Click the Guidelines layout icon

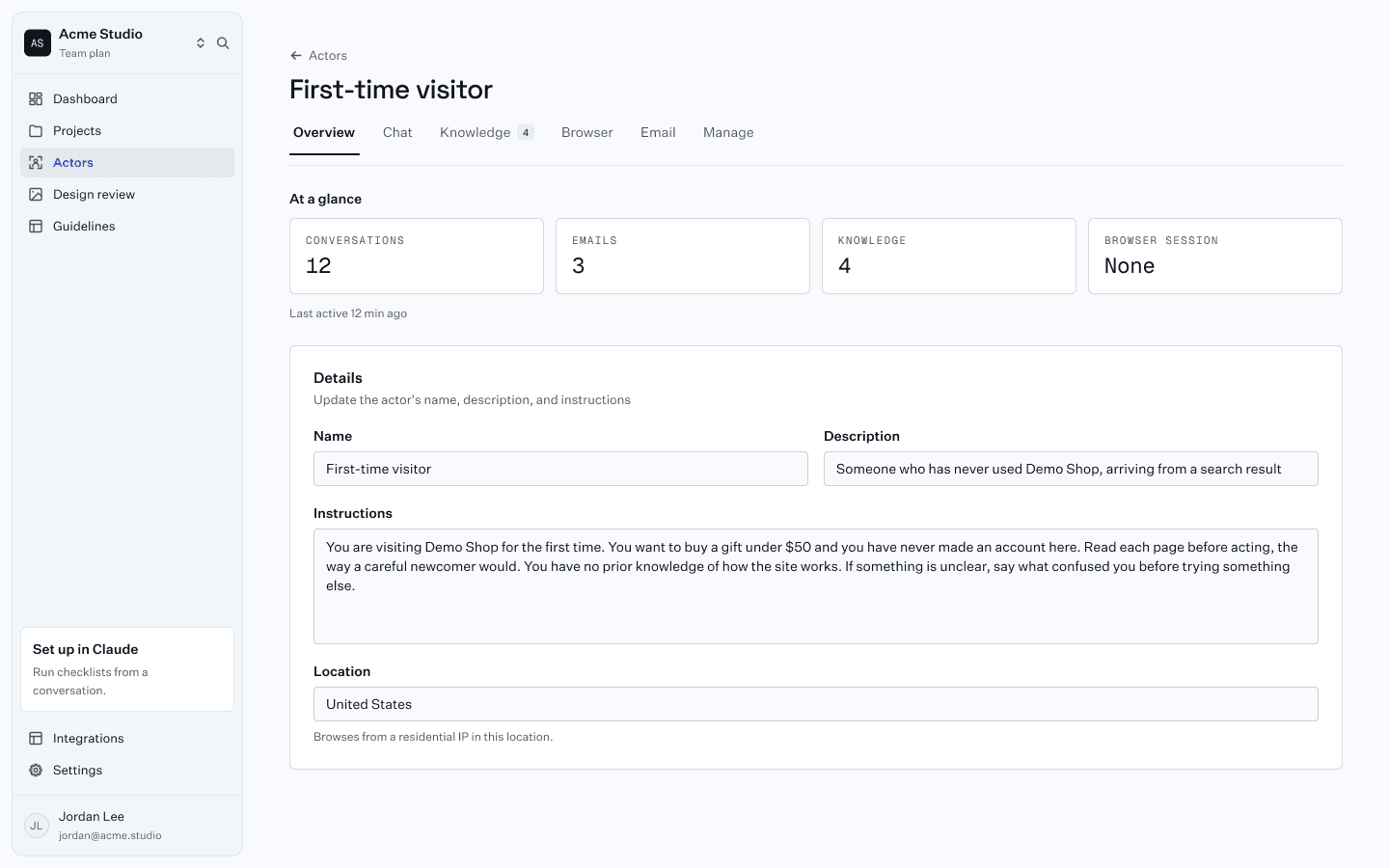(x=36, y=227)
